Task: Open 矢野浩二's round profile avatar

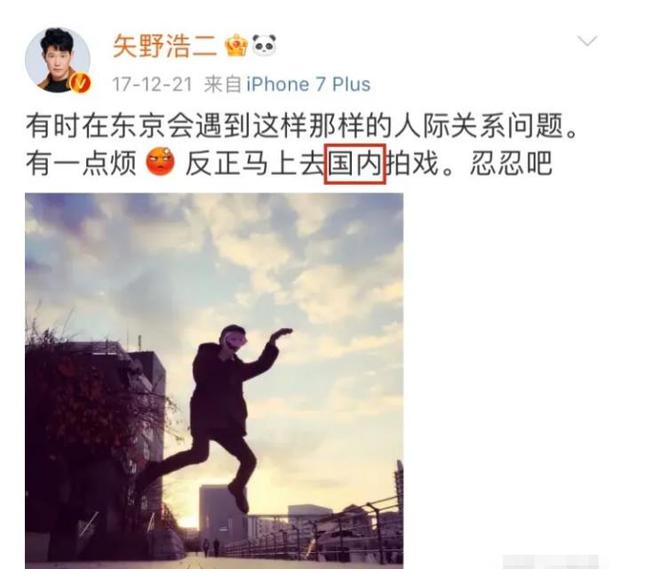Action: pos(58,60)
